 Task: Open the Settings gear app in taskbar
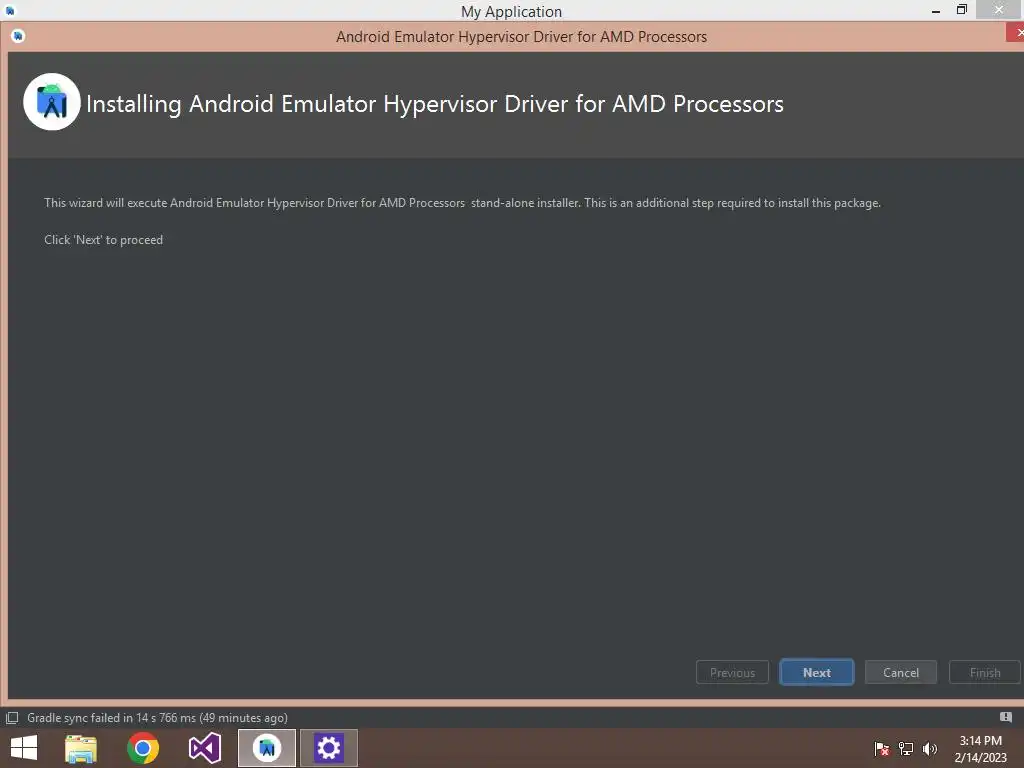click(x=328, y=748)
